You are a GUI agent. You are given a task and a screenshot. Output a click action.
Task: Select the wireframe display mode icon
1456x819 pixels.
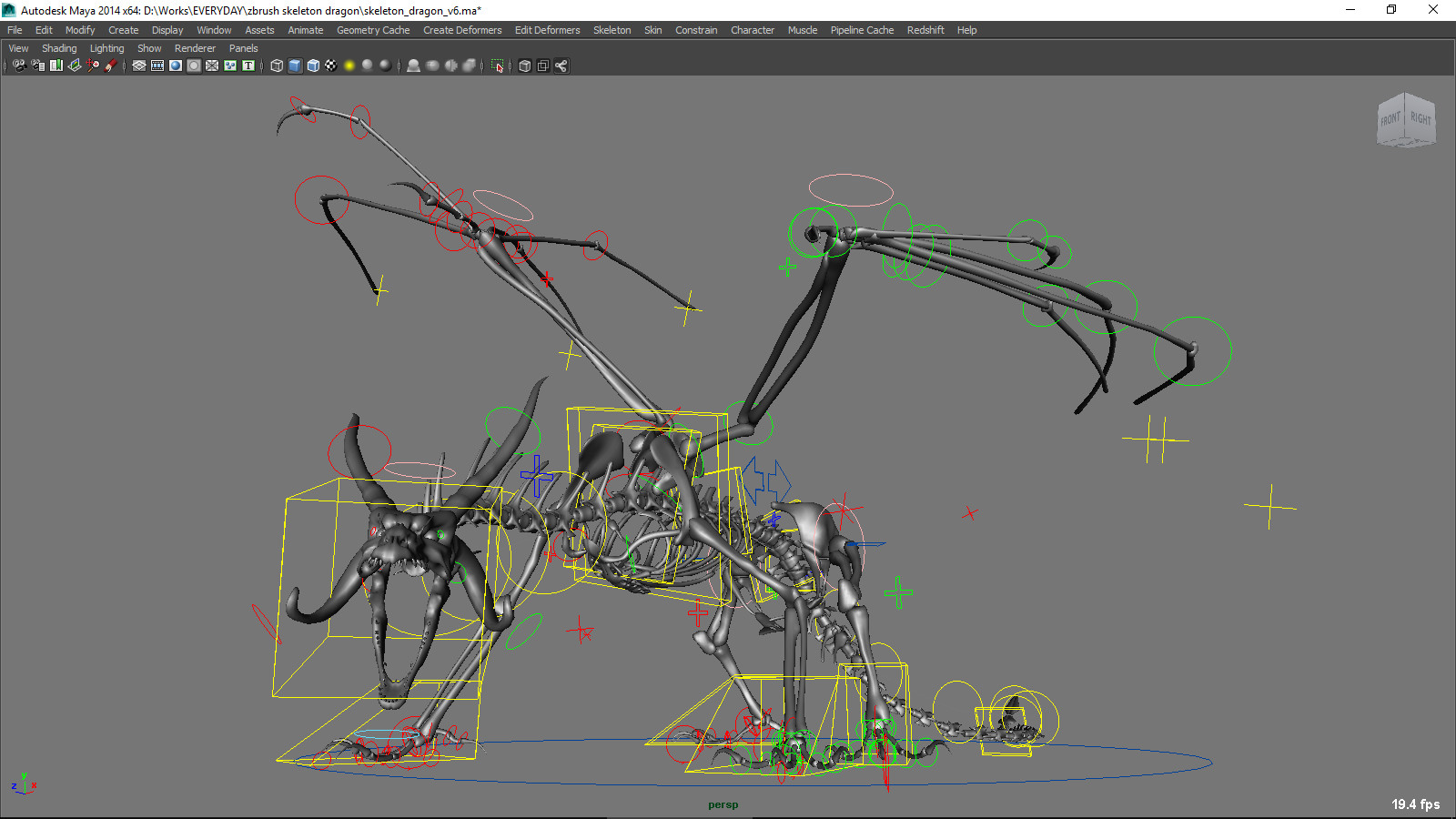coord(277,66)
